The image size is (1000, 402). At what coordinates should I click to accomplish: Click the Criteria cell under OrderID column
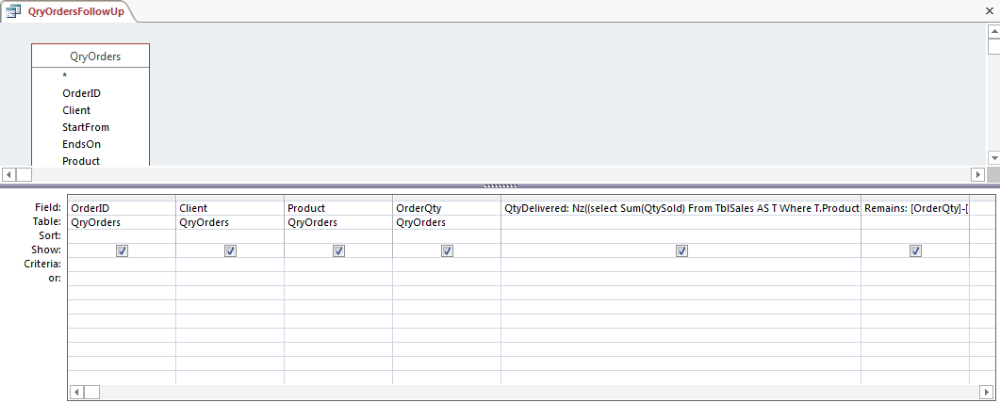click(x=122, y=265)
